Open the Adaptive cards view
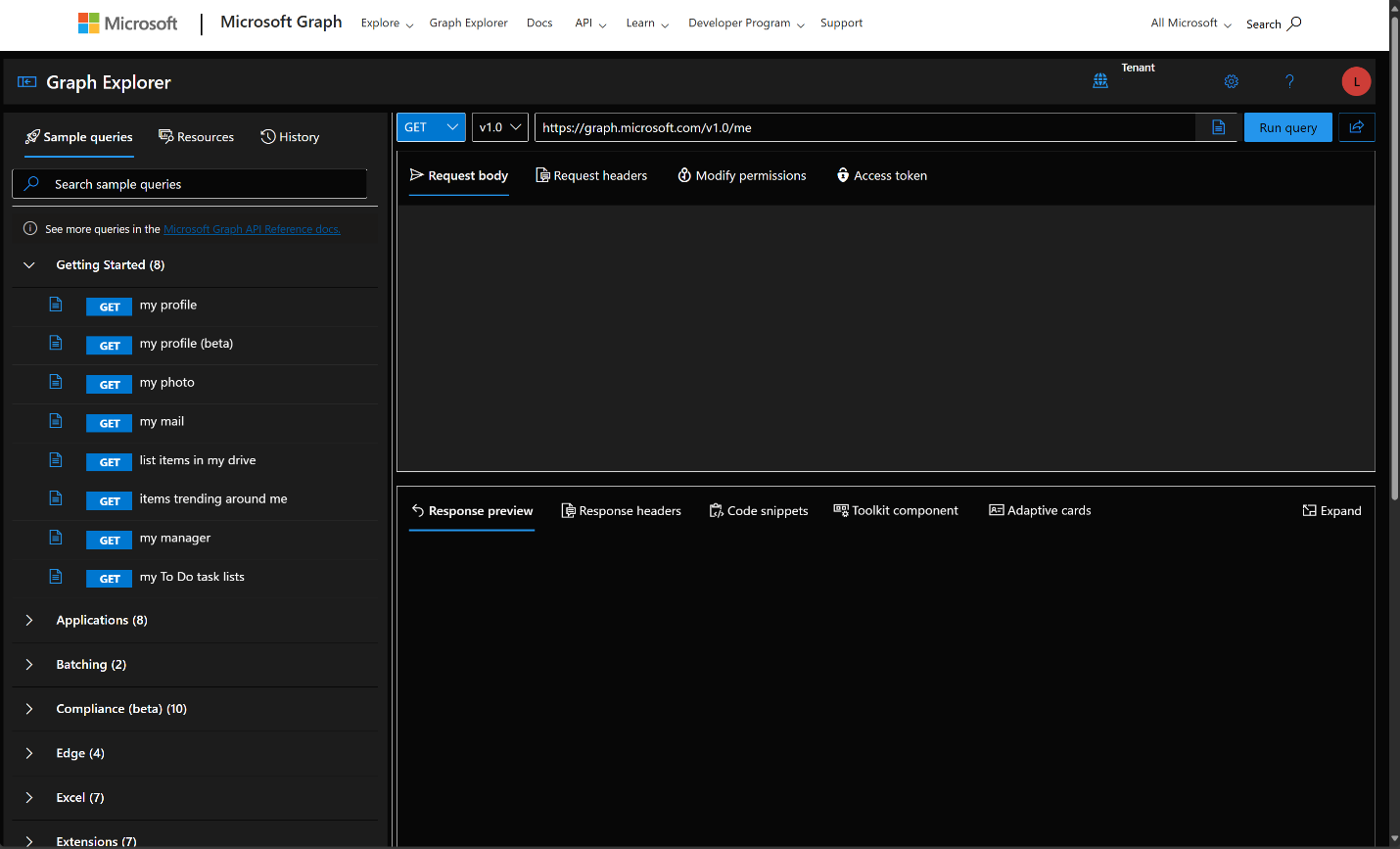This screenshot has height=849, width=1400. [x=1040, y=510]
